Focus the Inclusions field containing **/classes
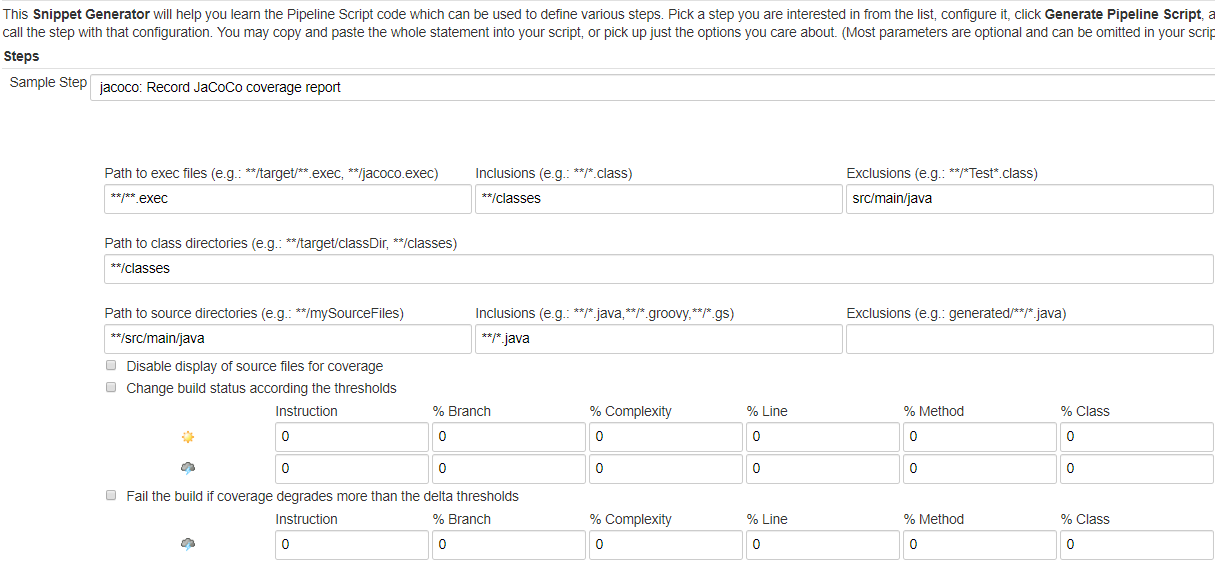Screen dimensions: 1215x564 click(x=658, y=198)
